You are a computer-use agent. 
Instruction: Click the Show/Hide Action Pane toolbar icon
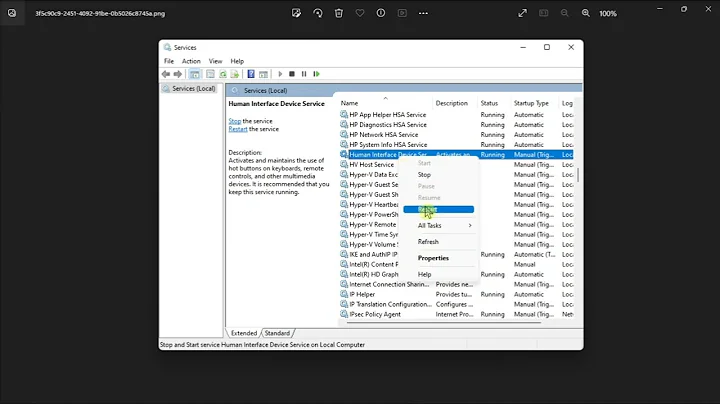(263, 74)
